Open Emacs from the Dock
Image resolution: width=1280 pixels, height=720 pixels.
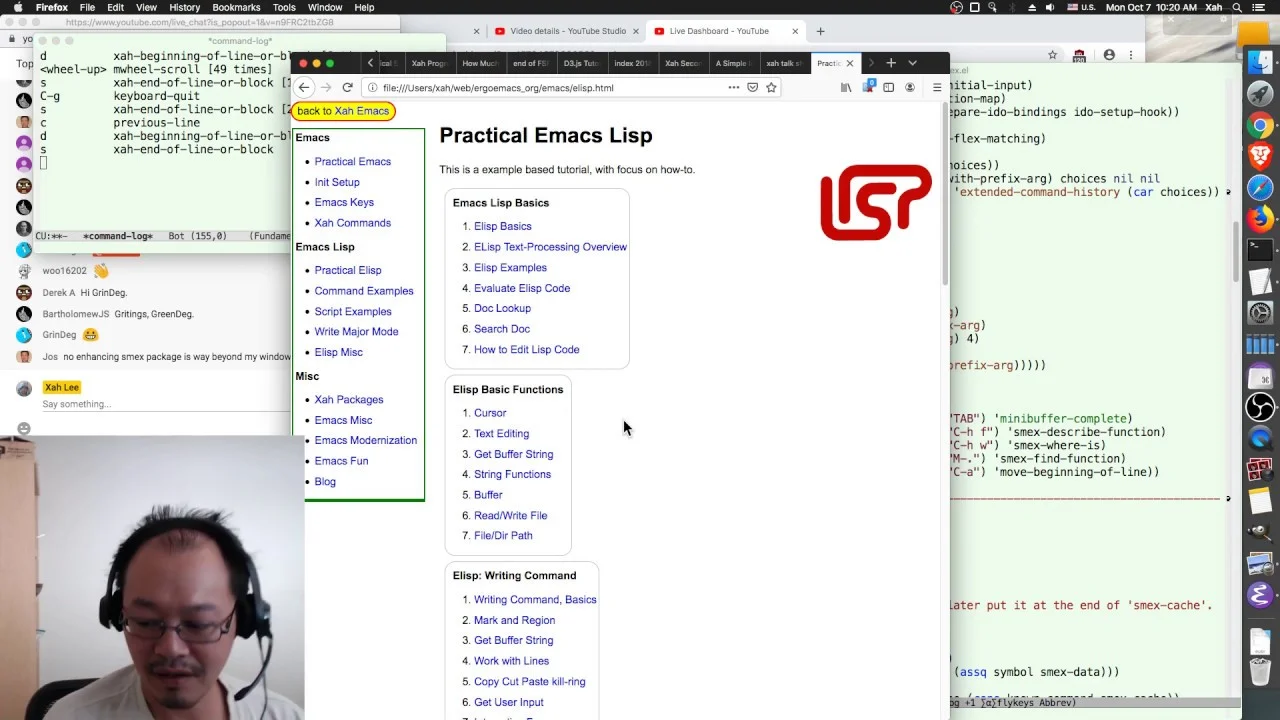(1260, 595)
